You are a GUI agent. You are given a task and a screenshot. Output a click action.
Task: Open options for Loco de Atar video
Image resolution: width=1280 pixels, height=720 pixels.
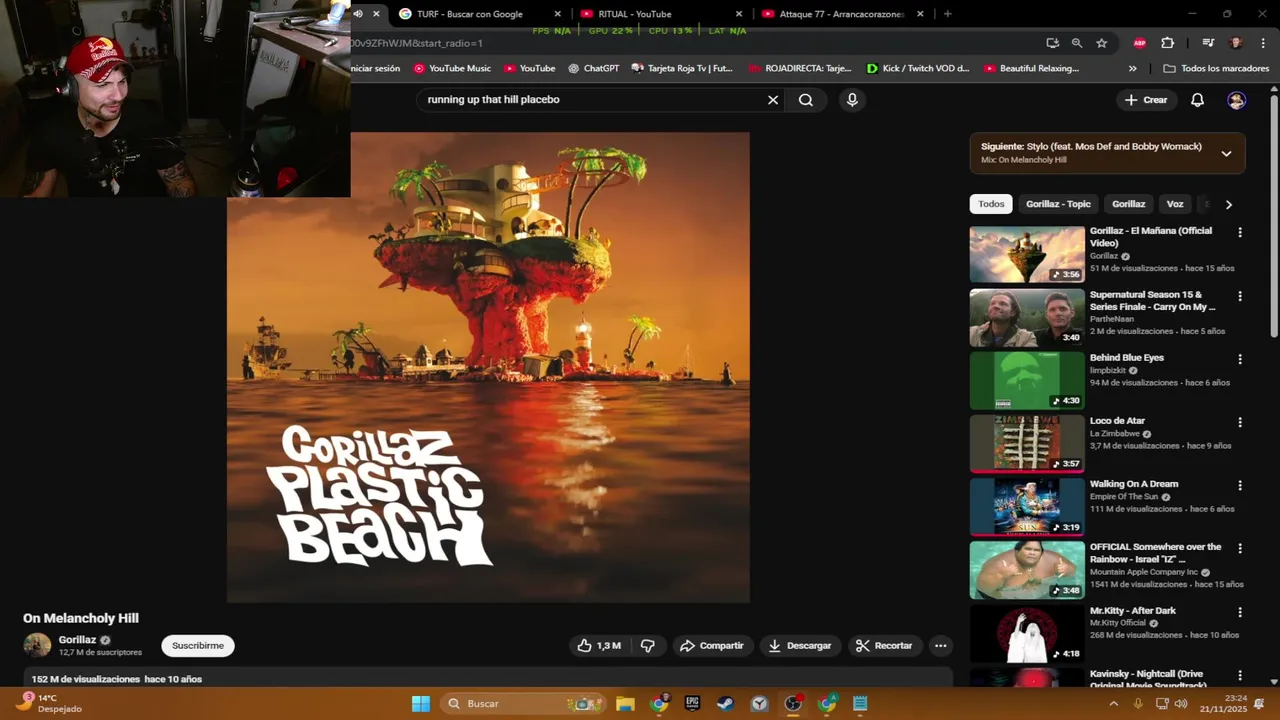click(x=1240, y=422)
